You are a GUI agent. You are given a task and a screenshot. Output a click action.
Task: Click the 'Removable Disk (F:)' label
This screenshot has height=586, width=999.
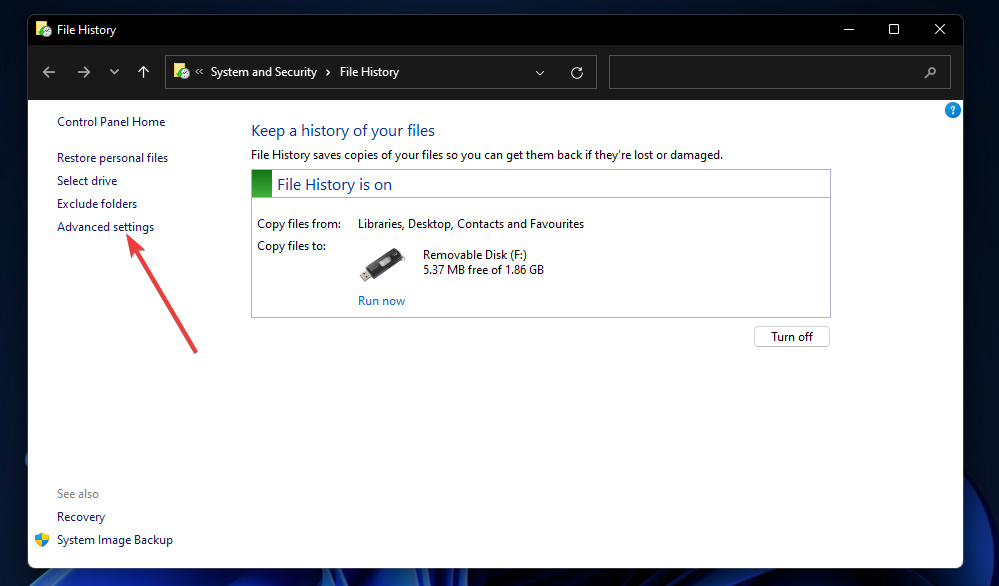pyautogui.click(x=475, y=255)
